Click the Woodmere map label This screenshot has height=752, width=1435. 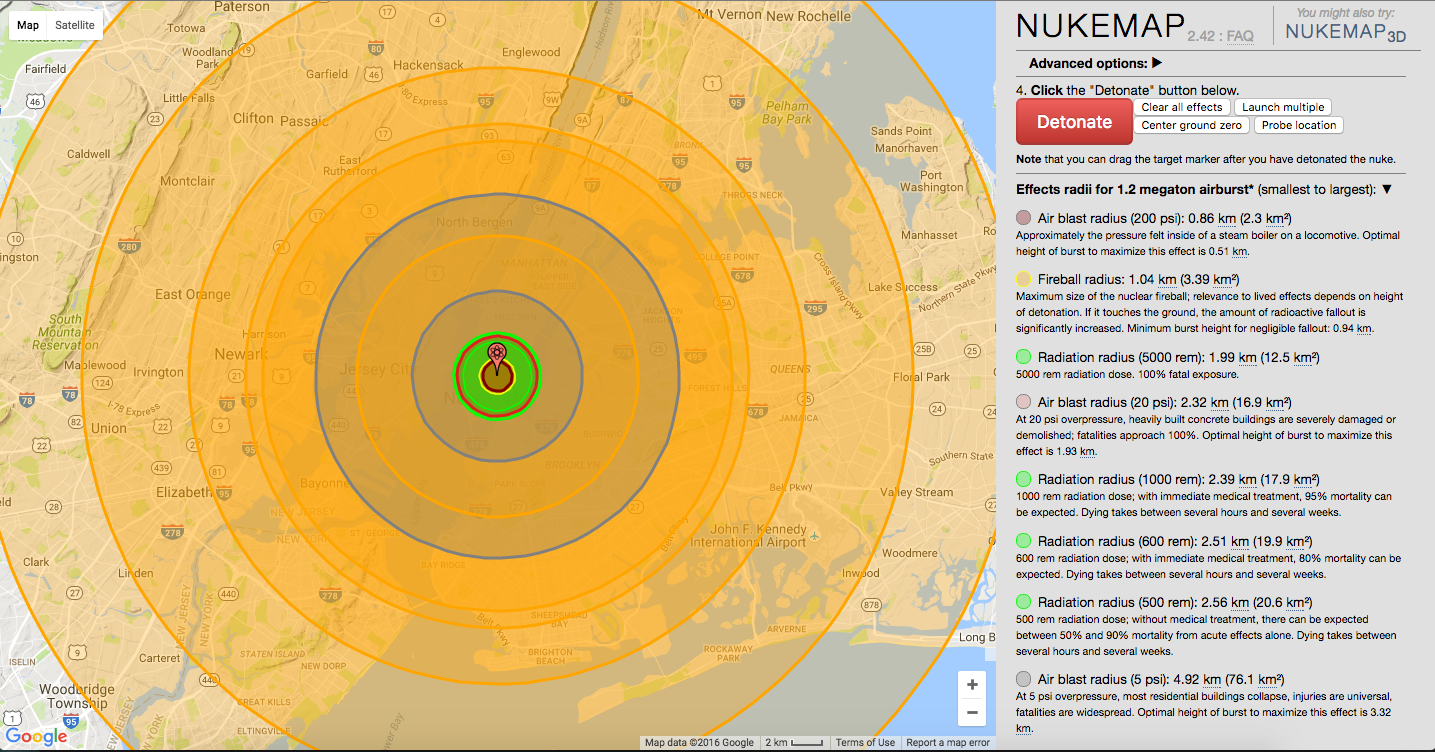tap(909, 552)
